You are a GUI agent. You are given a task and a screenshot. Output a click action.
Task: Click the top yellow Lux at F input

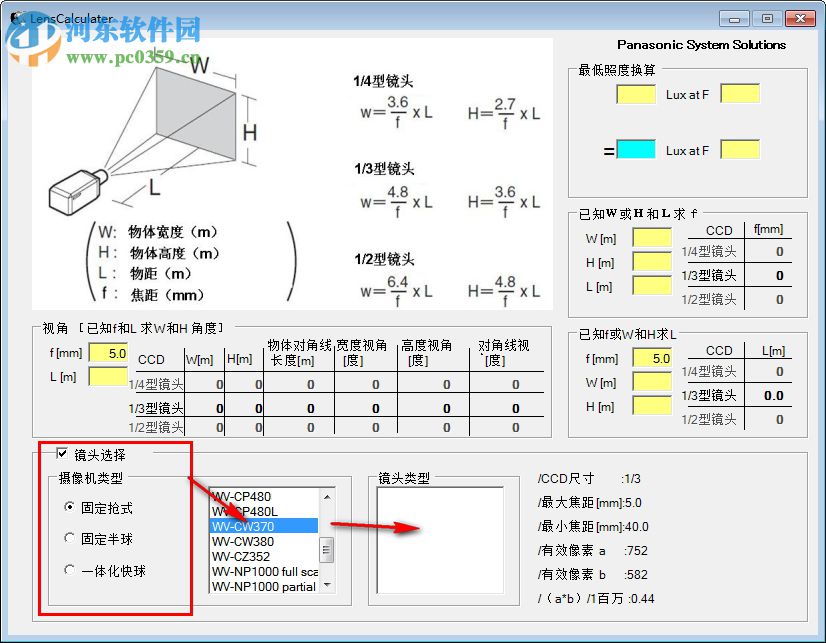tap(638, 94)
